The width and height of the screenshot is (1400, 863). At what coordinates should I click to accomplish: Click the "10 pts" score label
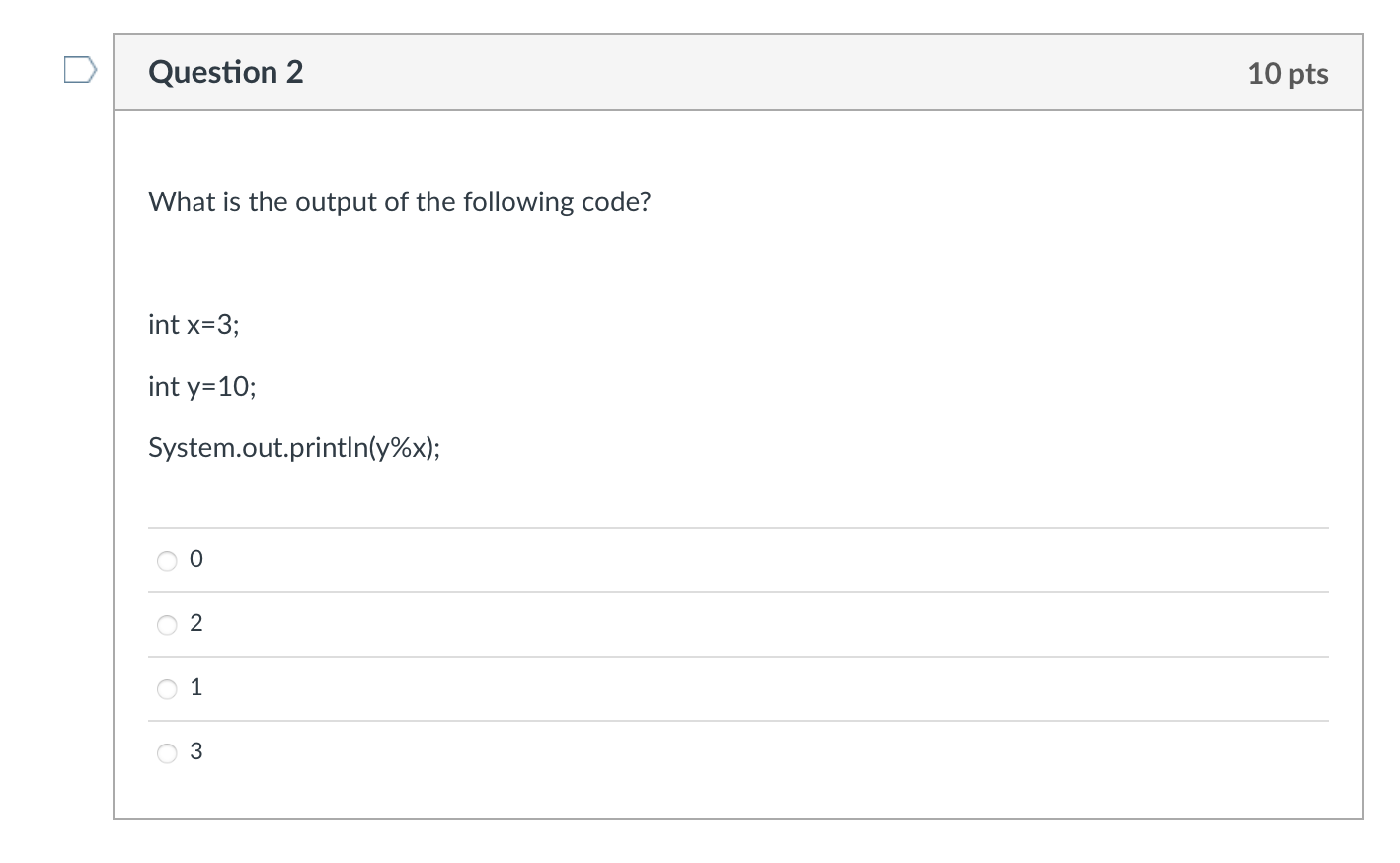point(1286,74)
